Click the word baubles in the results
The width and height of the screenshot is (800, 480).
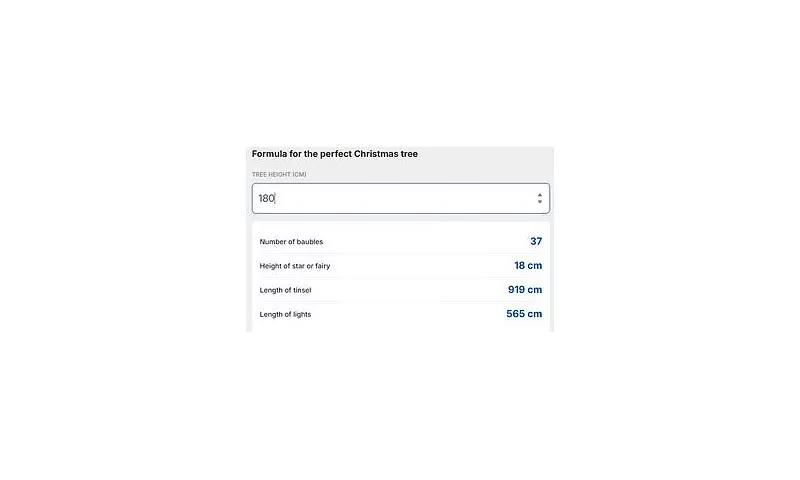(310, 242)
